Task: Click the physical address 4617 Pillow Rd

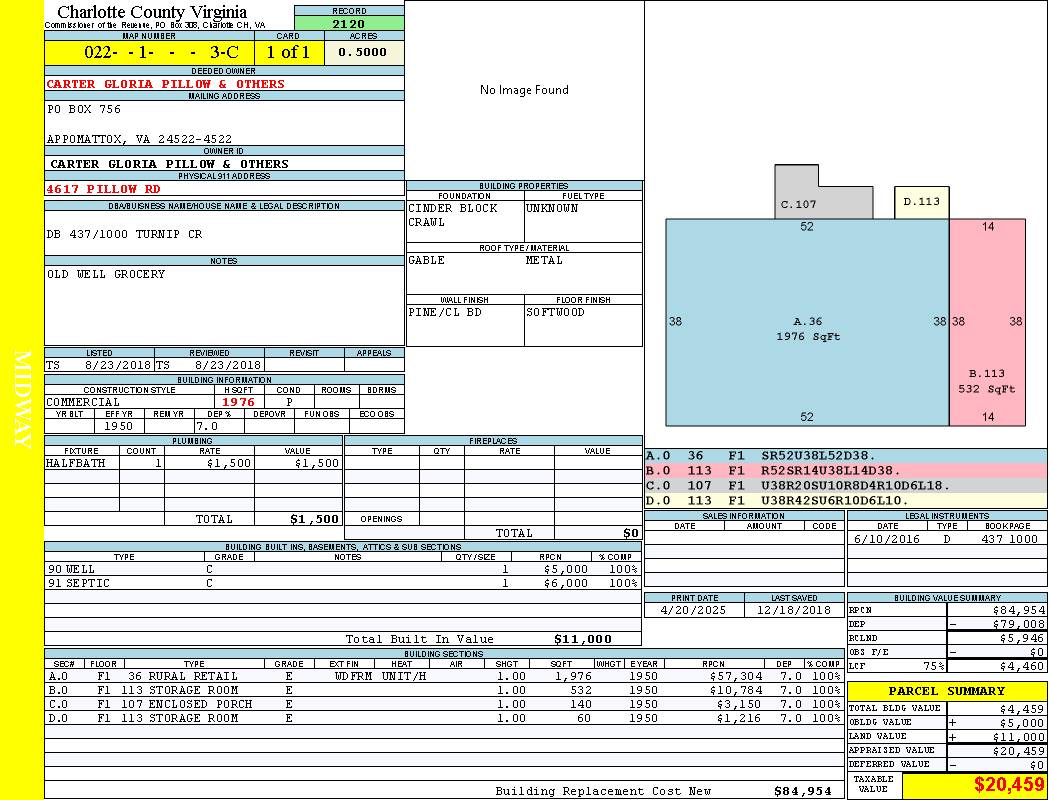Action: click(x=104, y=188)
